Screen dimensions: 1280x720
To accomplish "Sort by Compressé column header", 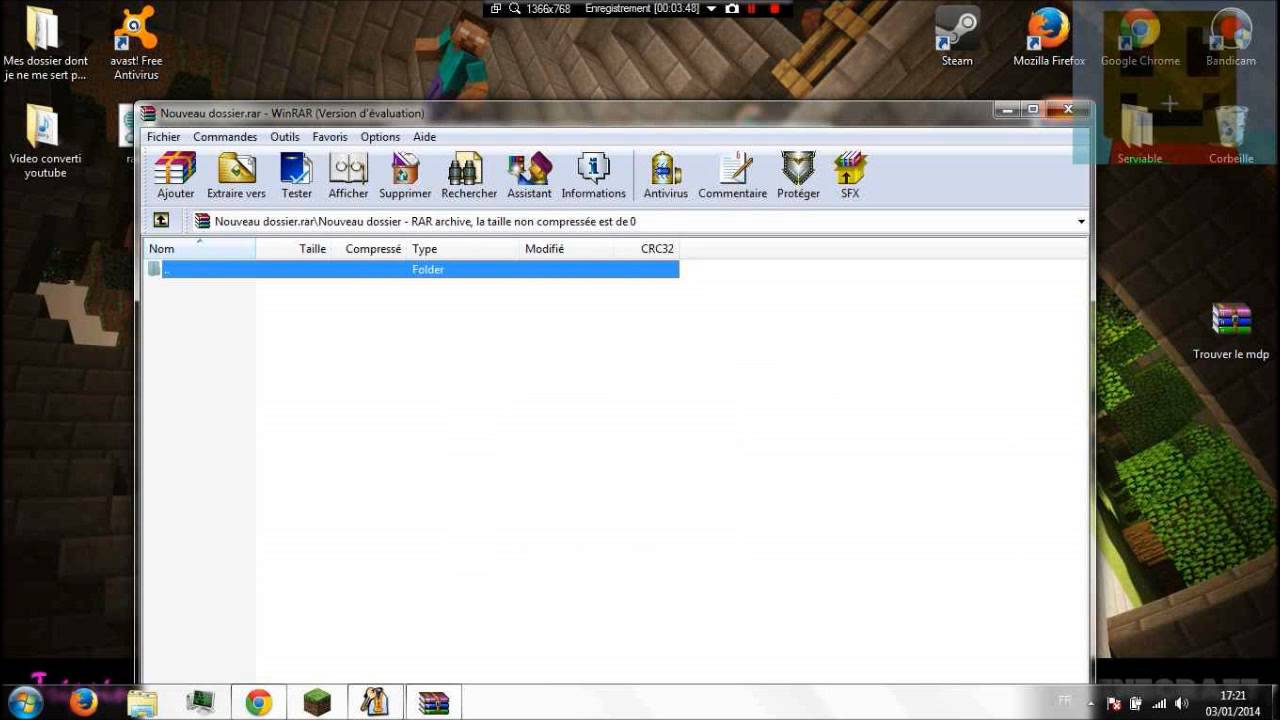I will pos(369,249).
